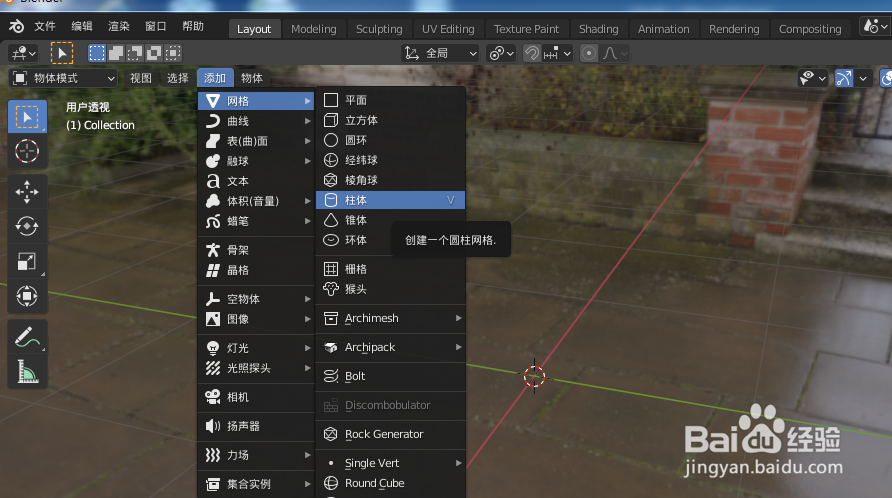
Task: Activate the Scale tool
Action: (x=27, y=261)
